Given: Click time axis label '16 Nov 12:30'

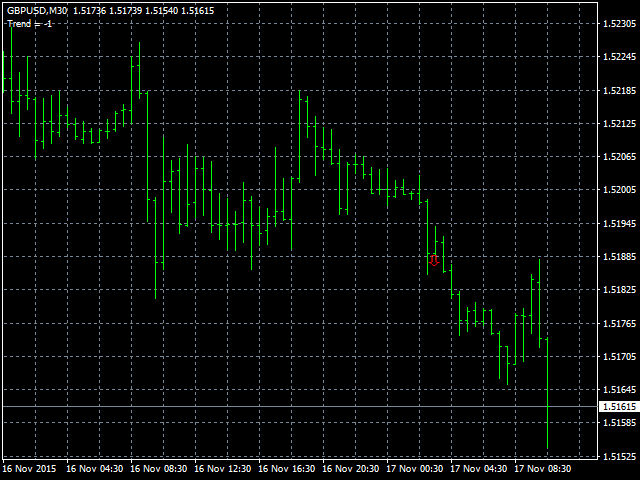Looking at the screenshot, I should coord(223,469).
